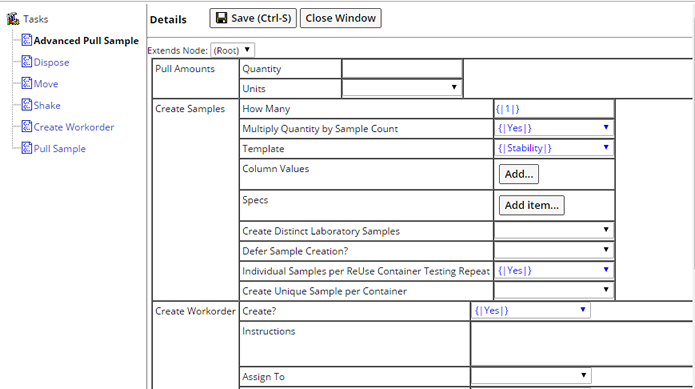695x389 pixels.
Task: Click the Tasks root icon
Action: pyautogui.click(x=13, y=19)
